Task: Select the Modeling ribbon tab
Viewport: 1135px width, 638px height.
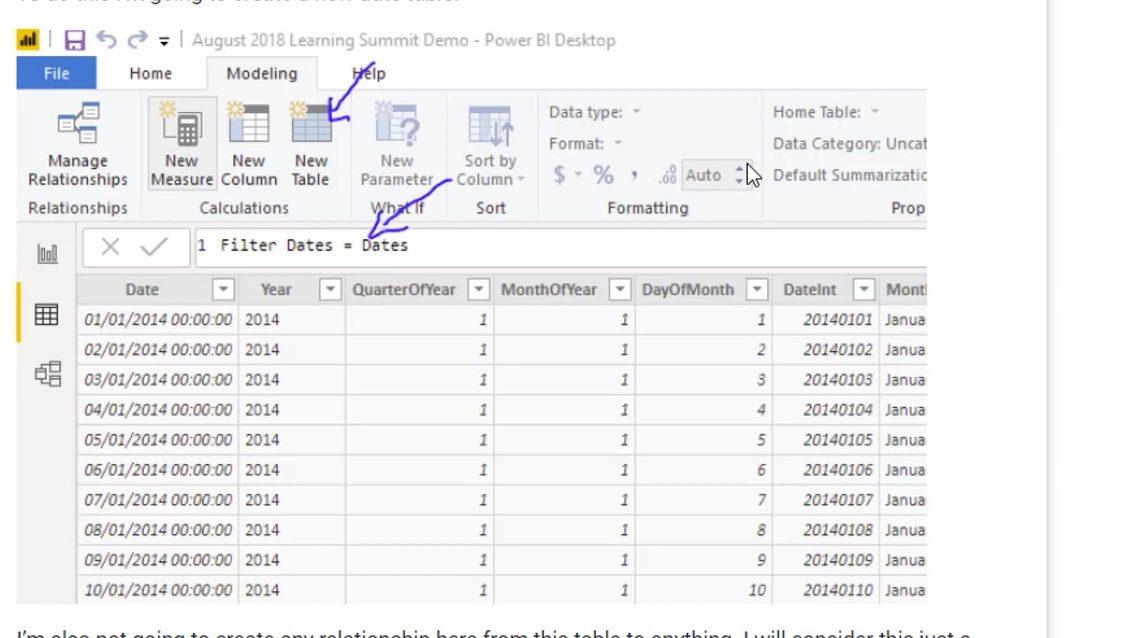Action: click(261, 73)
